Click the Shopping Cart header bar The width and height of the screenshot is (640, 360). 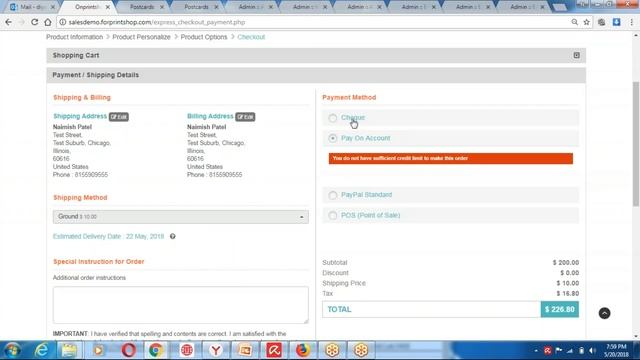(316, 55)
